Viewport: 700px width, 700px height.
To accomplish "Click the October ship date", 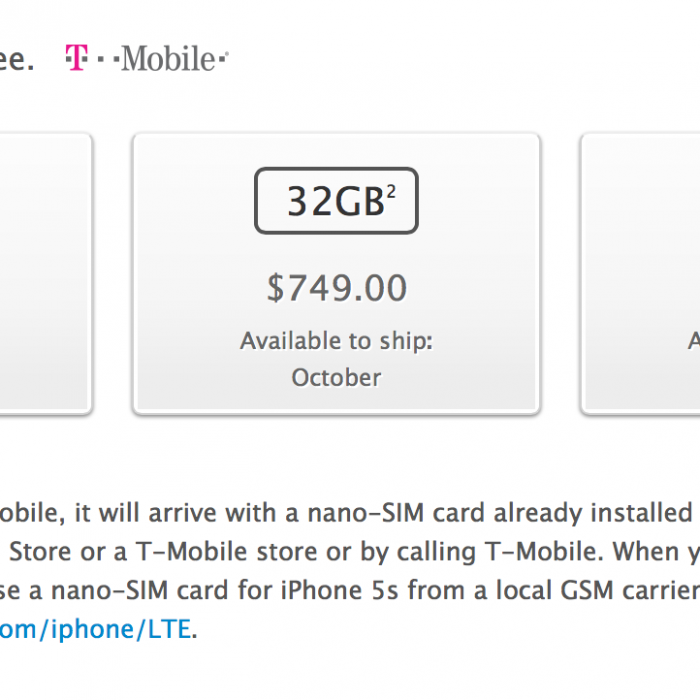I will pos(336,377).
